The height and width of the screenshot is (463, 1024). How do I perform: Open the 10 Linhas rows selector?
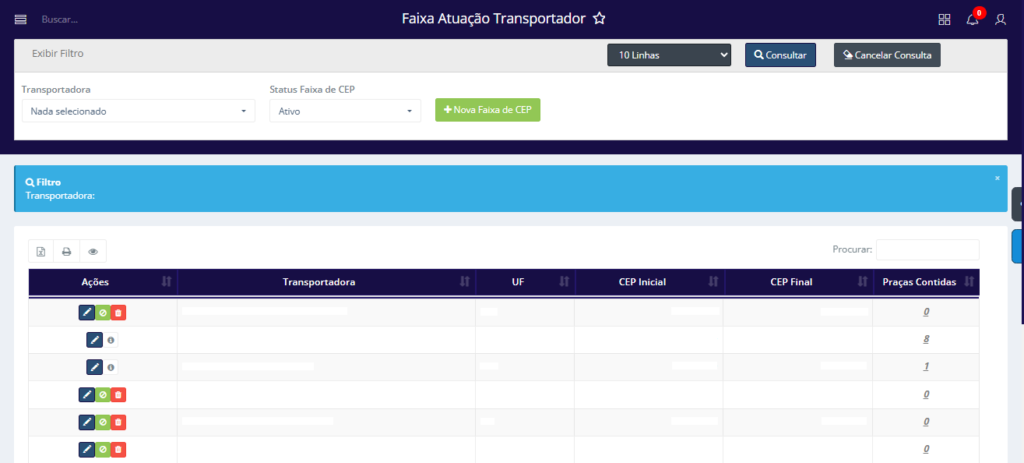[669, 56]
